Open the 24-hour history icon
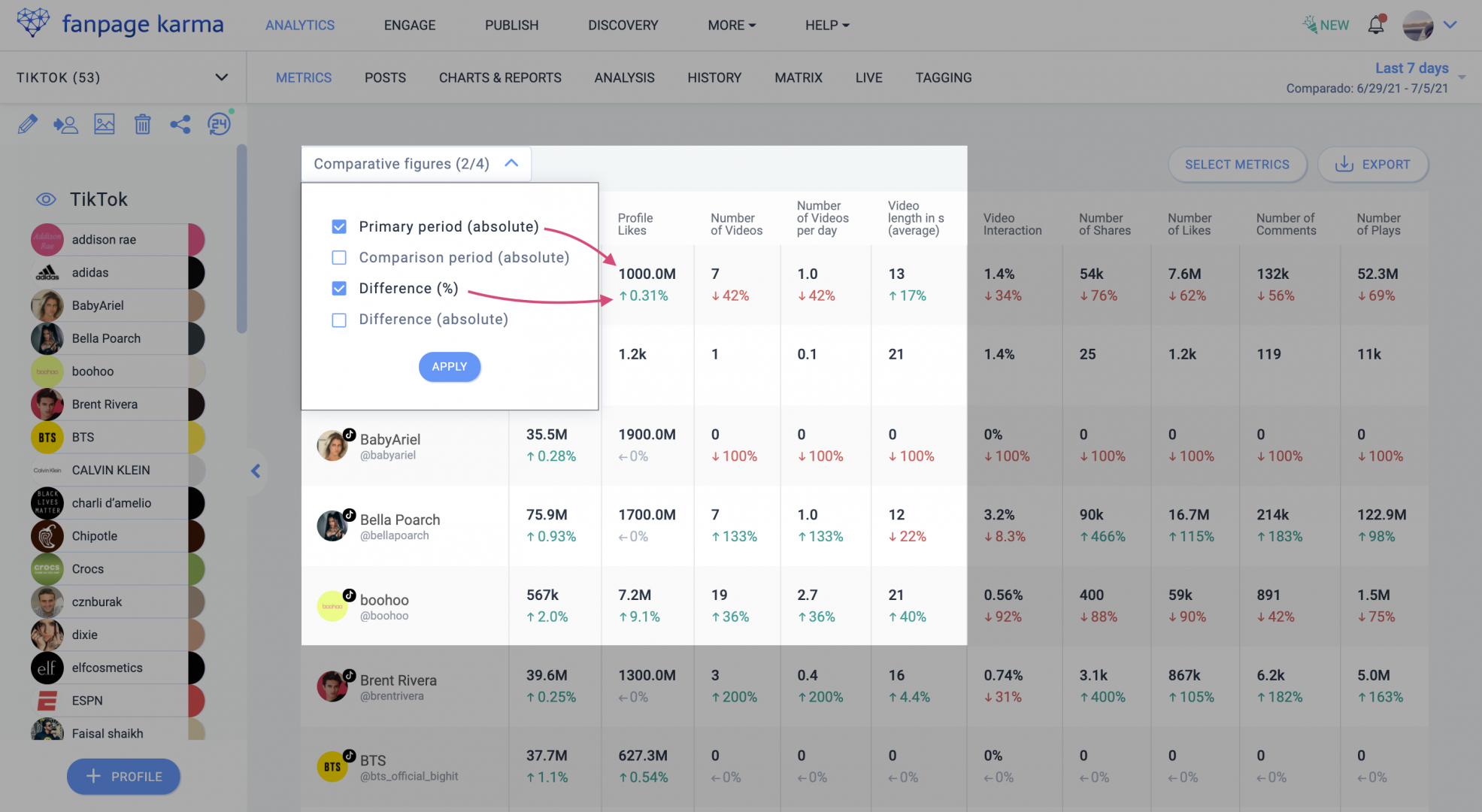Image resolution: width=1482 pixels, height=812 pixels. pos(219,124)
